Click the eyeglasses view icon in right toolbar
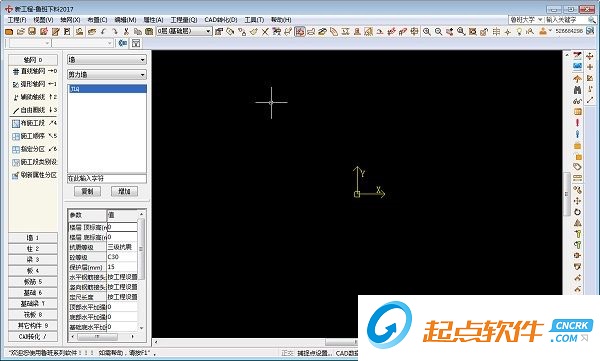 577,101
